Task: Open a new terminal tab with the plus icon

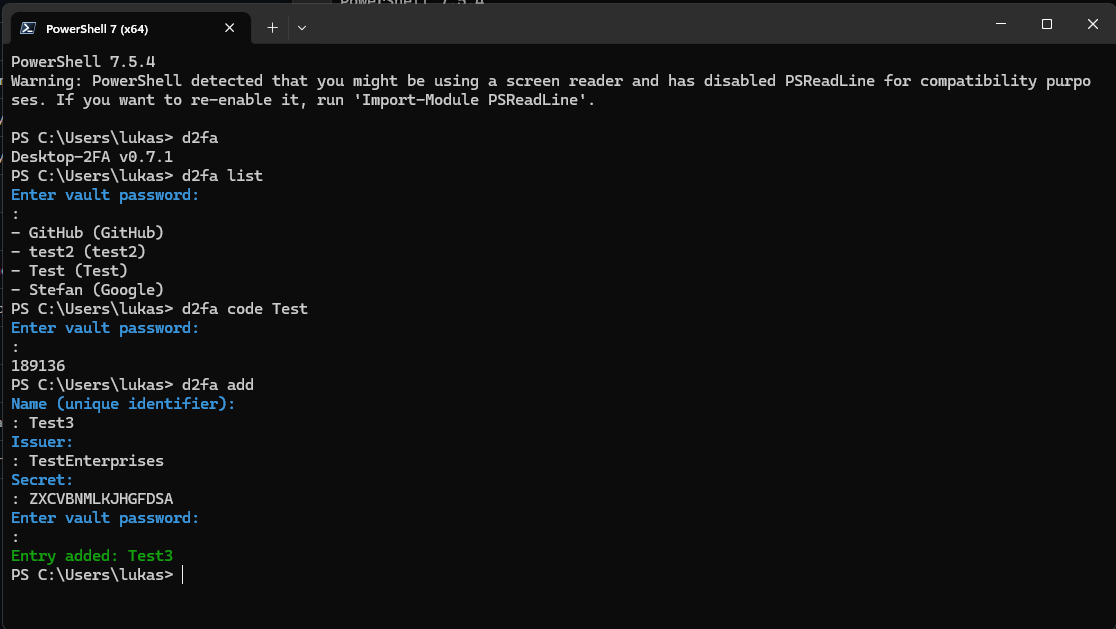Action: pyautogui.click(x=271, y=28)
